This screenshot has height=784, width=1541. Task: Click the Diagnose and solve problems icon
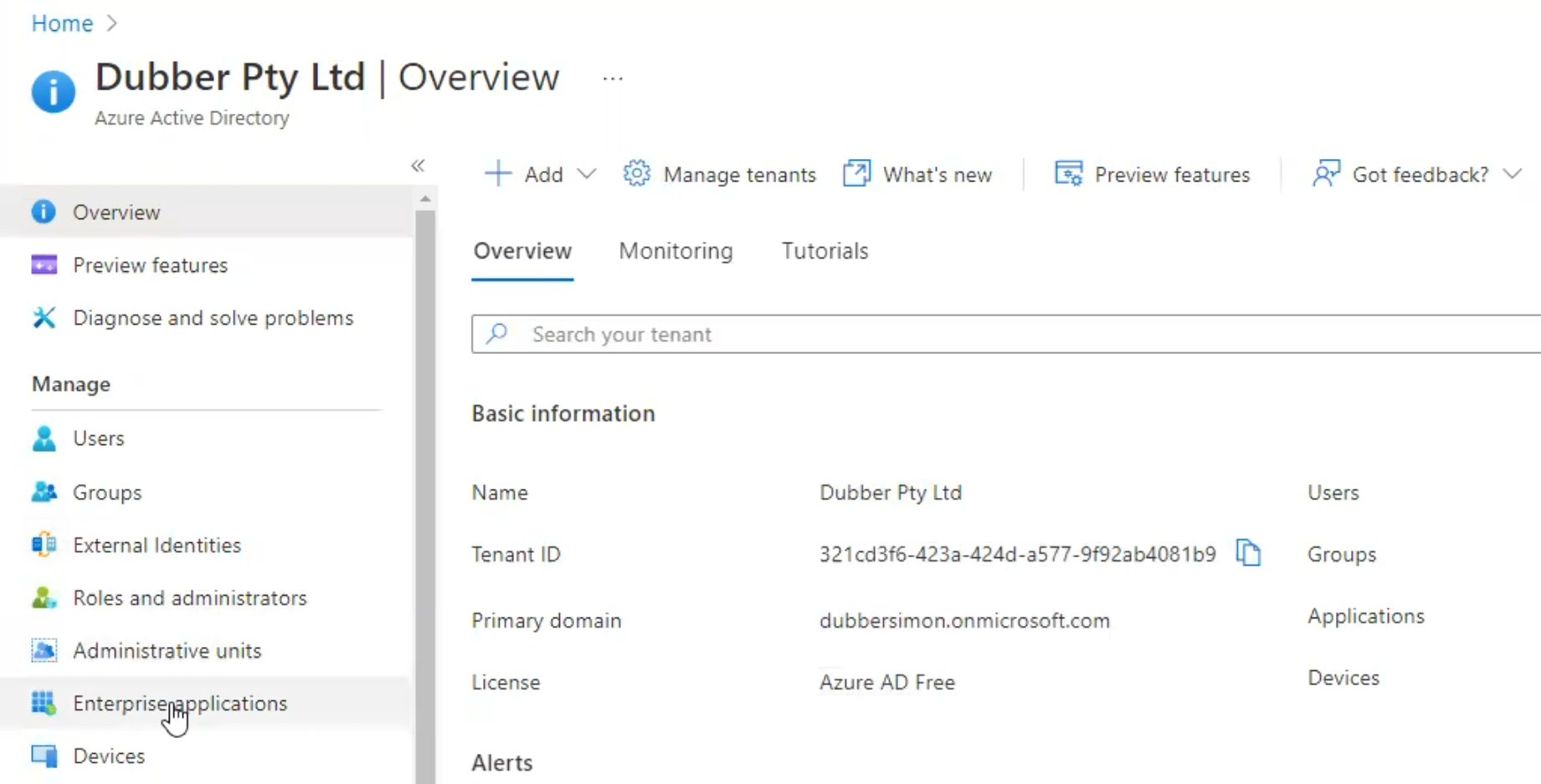coord(44,318)
